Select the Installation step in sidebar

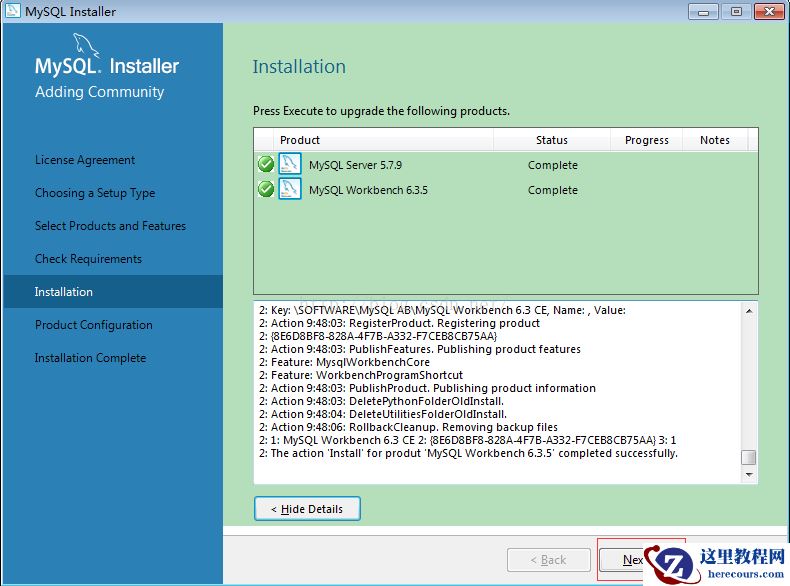coord(113,292)
